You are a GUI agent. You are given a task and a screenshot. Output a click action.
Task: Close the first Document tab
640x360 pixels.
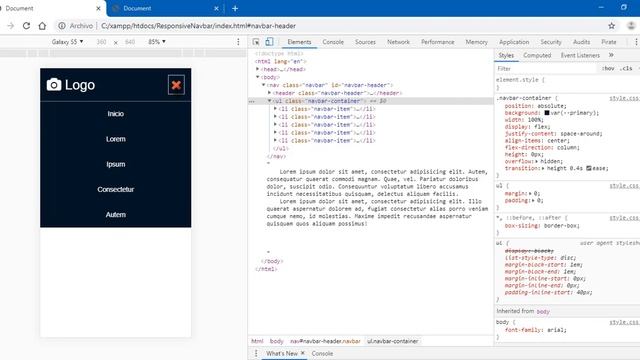tap(98, 8)
